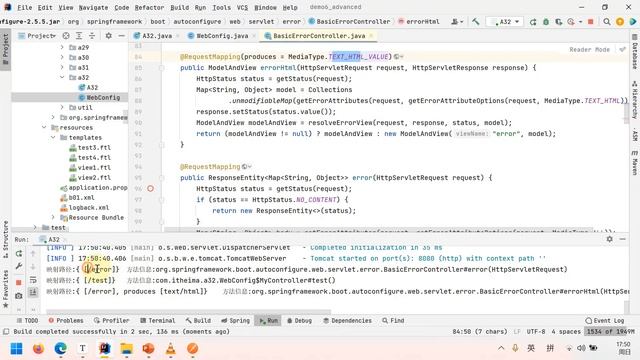The image size is (640, 360).
Task: Collapse the resources folder
Action: pos(44,127)
